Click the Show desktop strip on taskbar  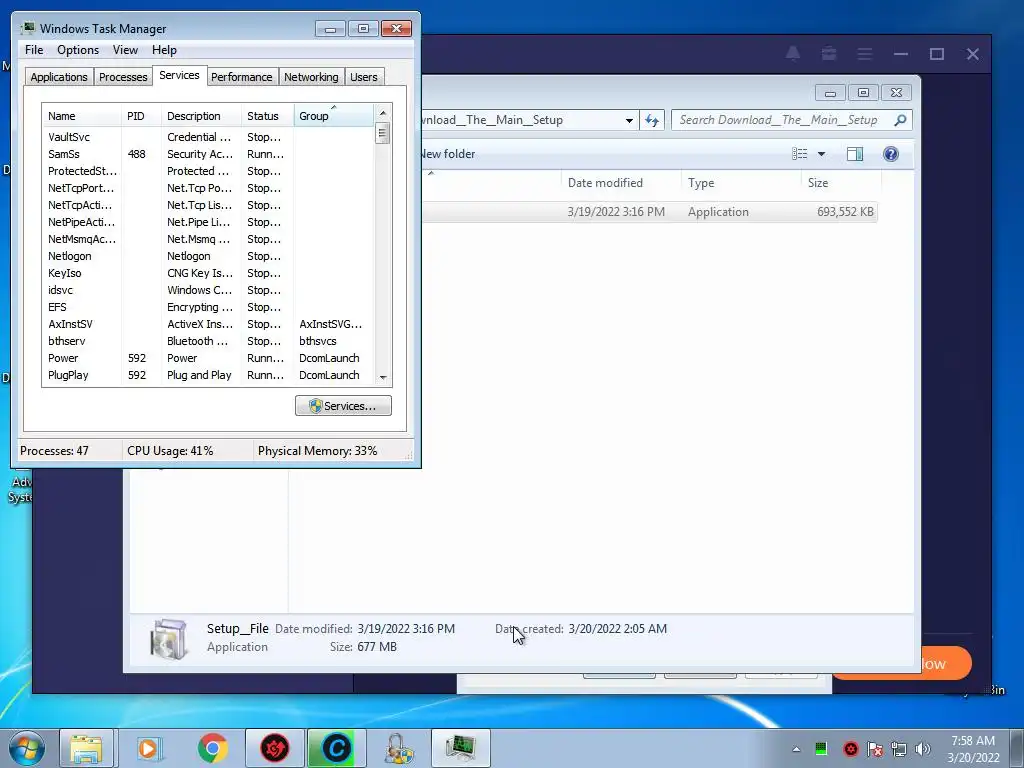coord(1017,748)
